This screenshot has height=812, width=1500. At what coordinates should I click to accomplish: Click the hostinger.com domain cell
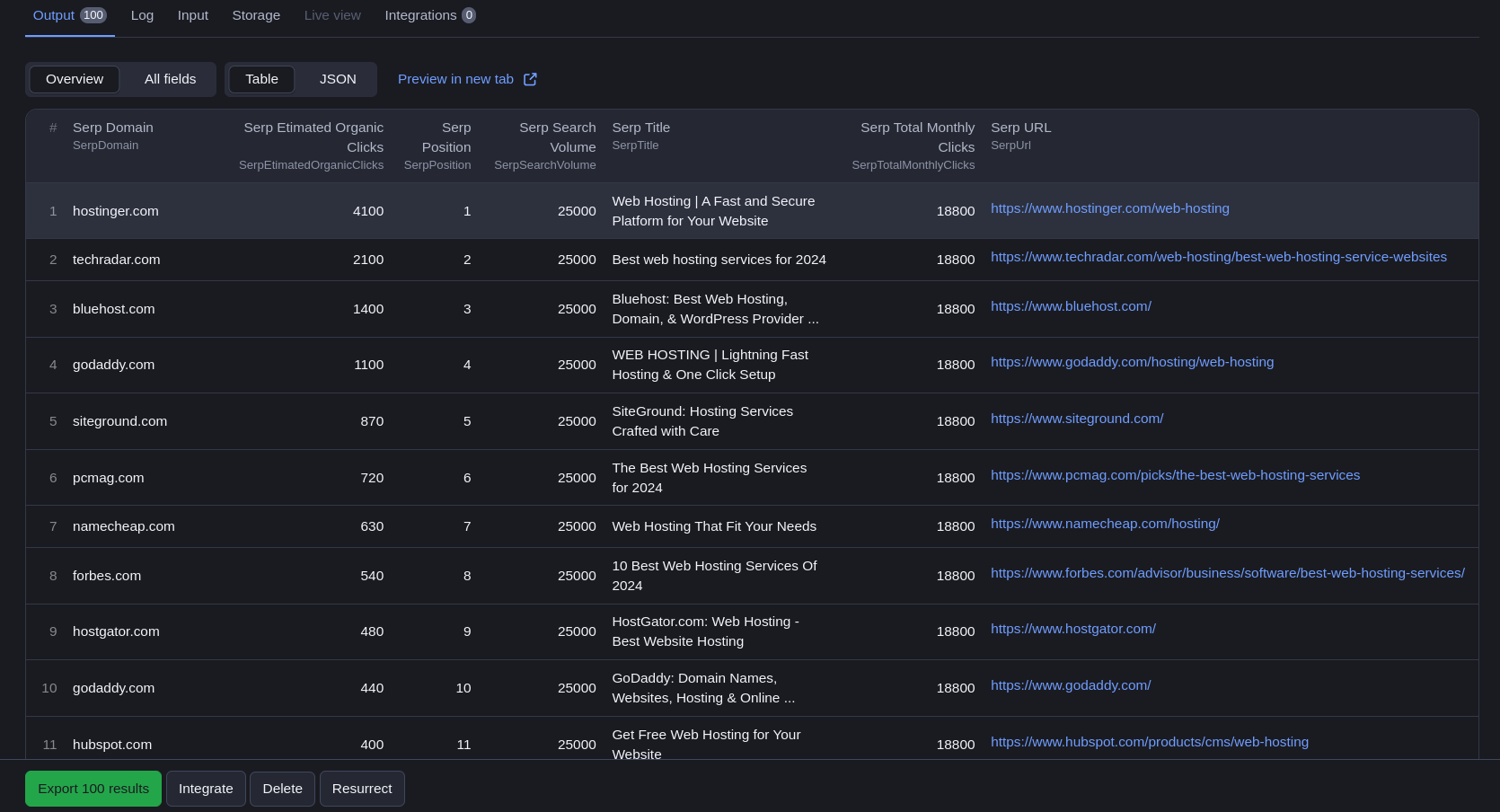(115, 211)
